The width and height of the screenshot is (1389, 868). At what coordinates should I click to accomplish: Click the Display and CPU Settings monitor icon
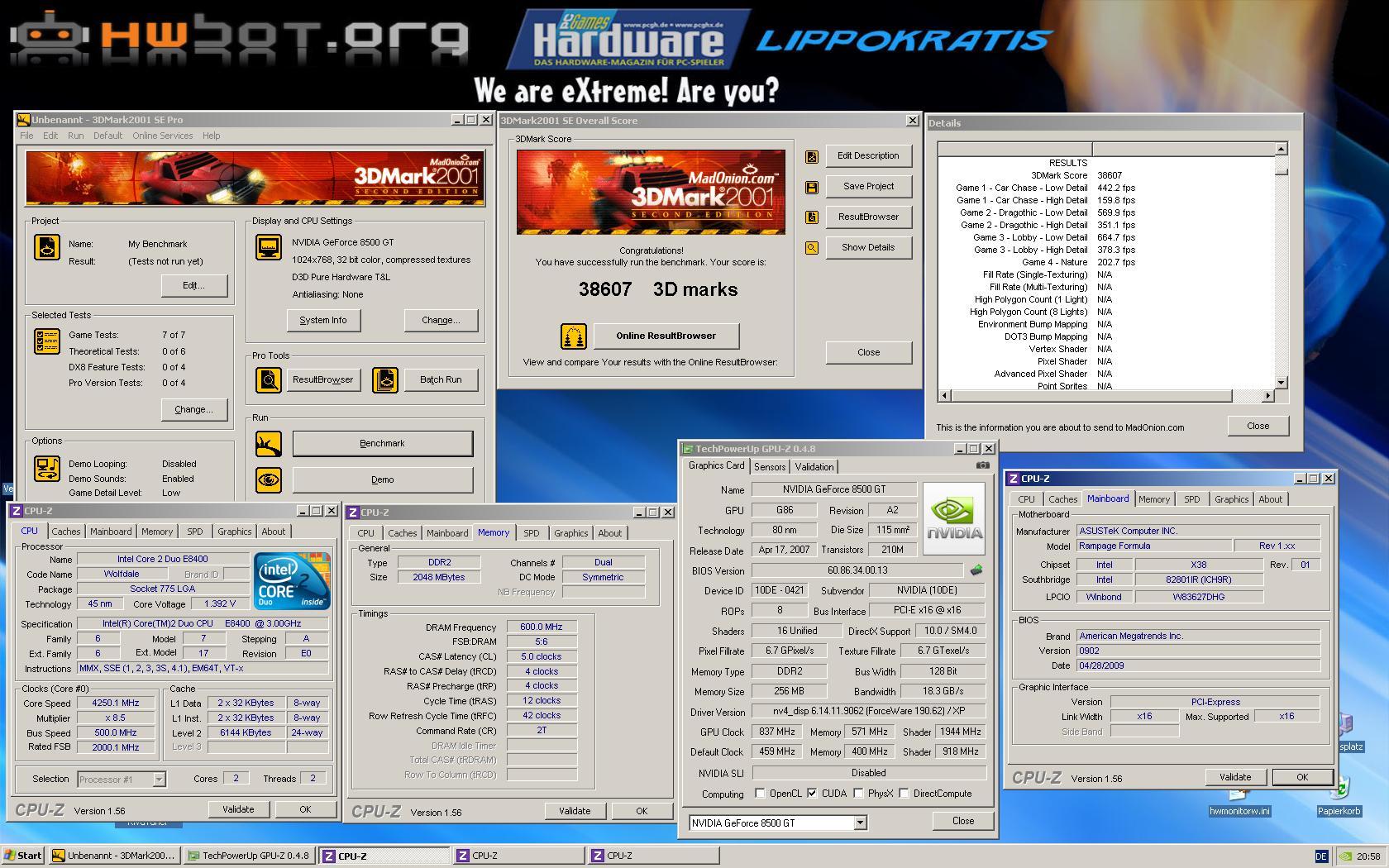269,246
